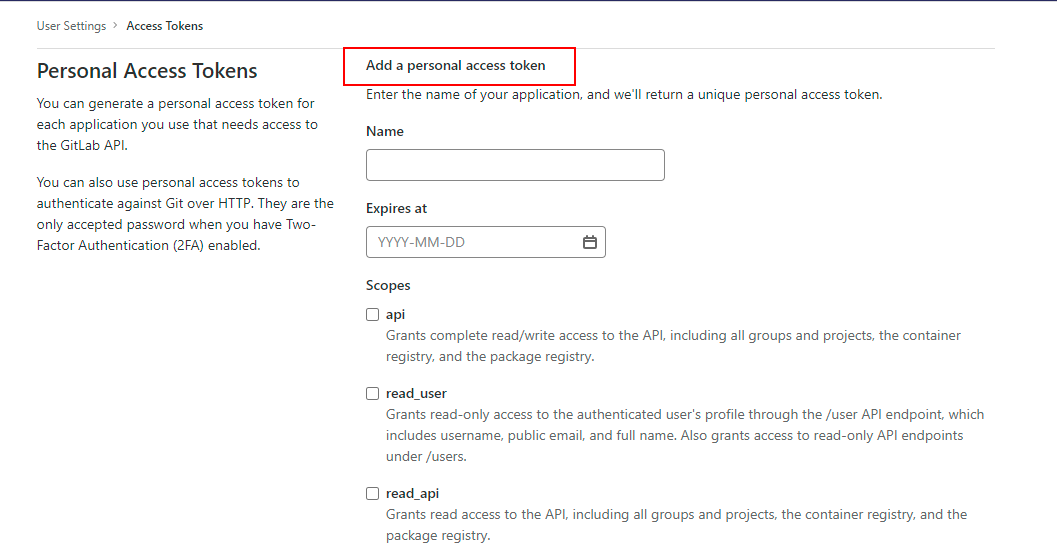
Task: Click the bold "api" scope label
Action: [x=396, y=314]
